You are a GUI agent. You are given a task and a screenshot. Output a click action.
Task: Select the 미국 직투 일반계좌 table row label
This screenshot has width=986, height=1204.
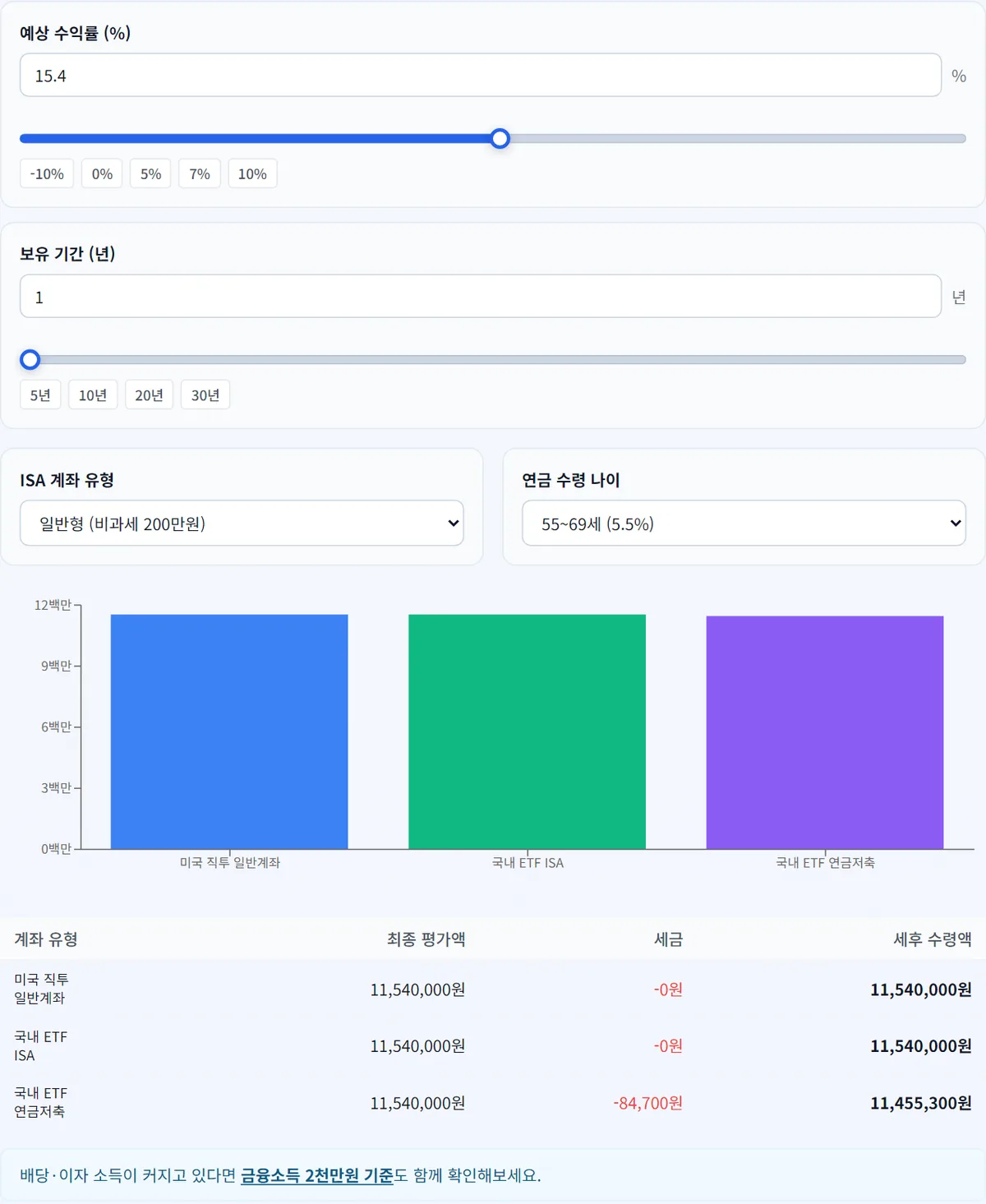41,989
